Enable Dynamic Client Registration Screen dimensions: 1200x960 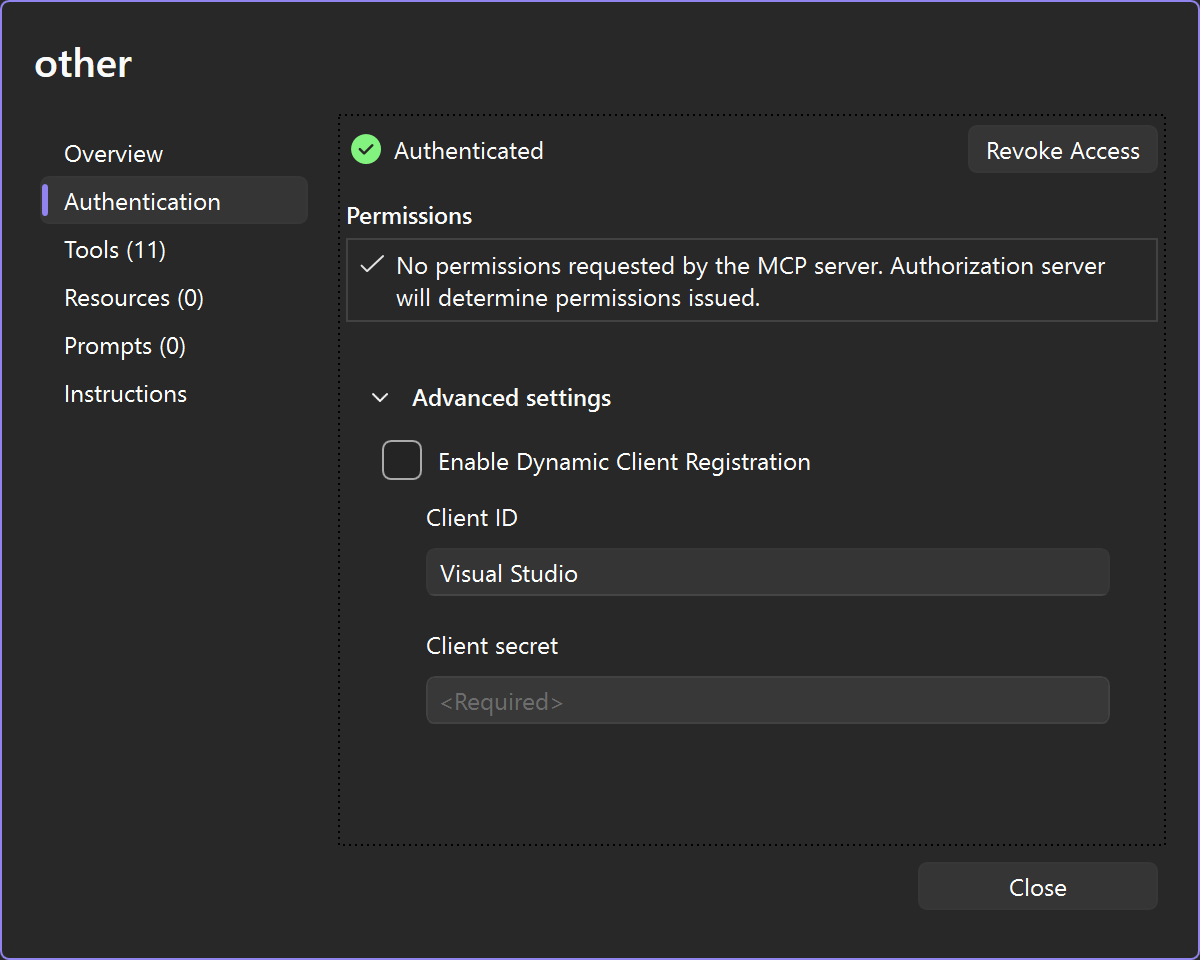pyautogui.click(x=401, y=460)
